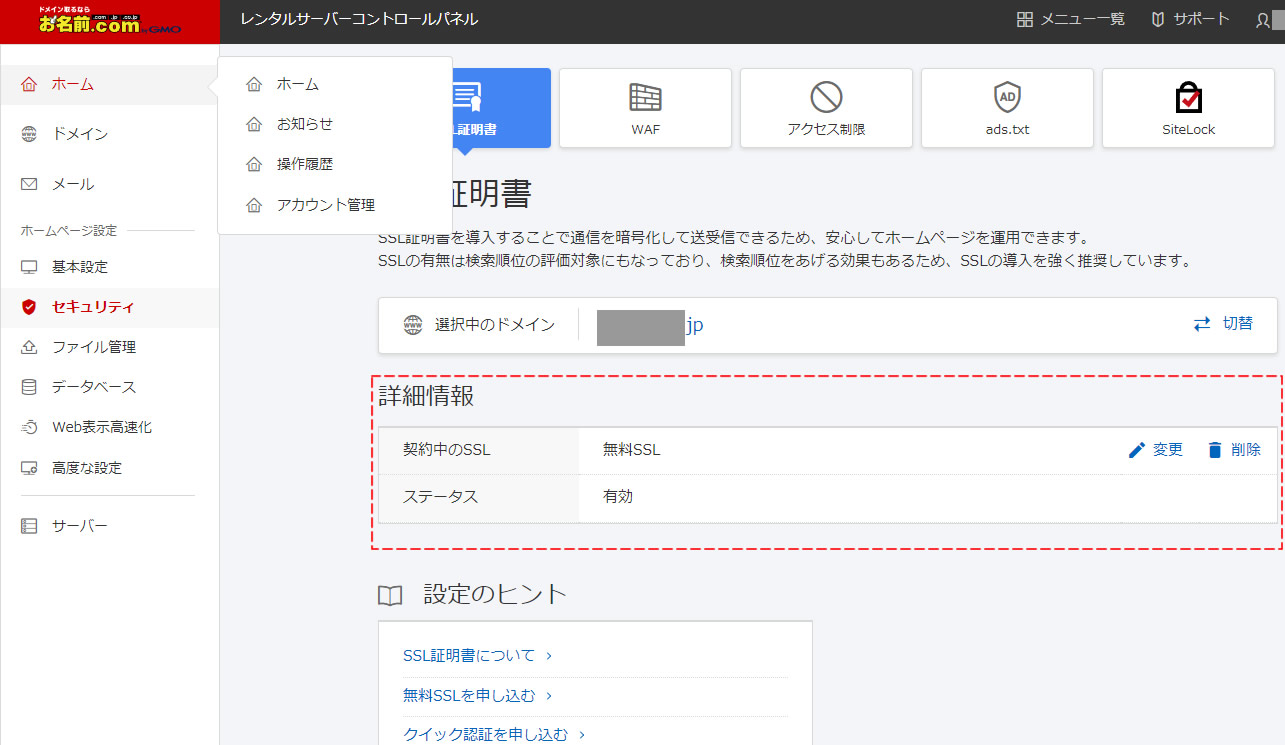The width and height of the screenshot is (1285, 745).
Task: Click the home icon beside flyout お知らせ
Action: [x=254, y=124]
